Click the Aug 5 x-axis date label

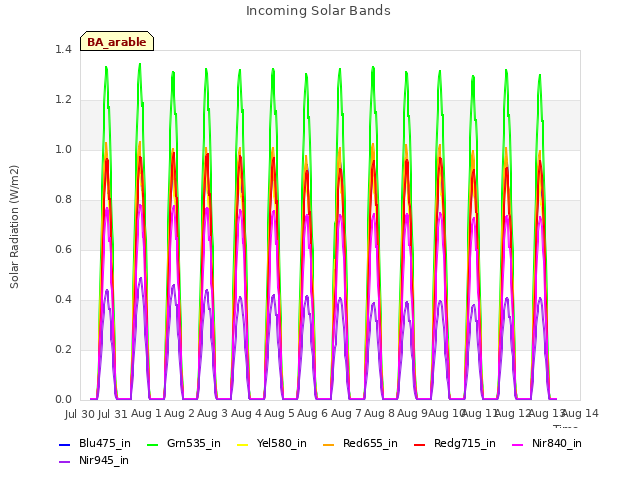[280, 413]
